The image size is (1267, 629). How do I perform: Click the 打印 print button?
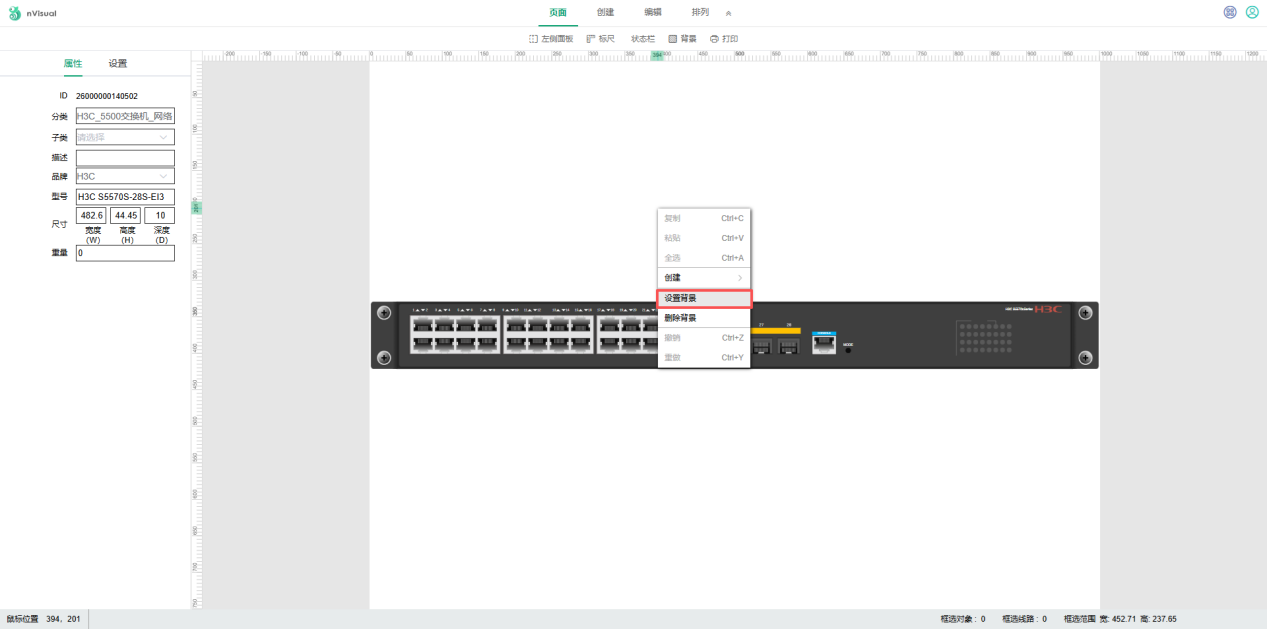tap(724, 38)
